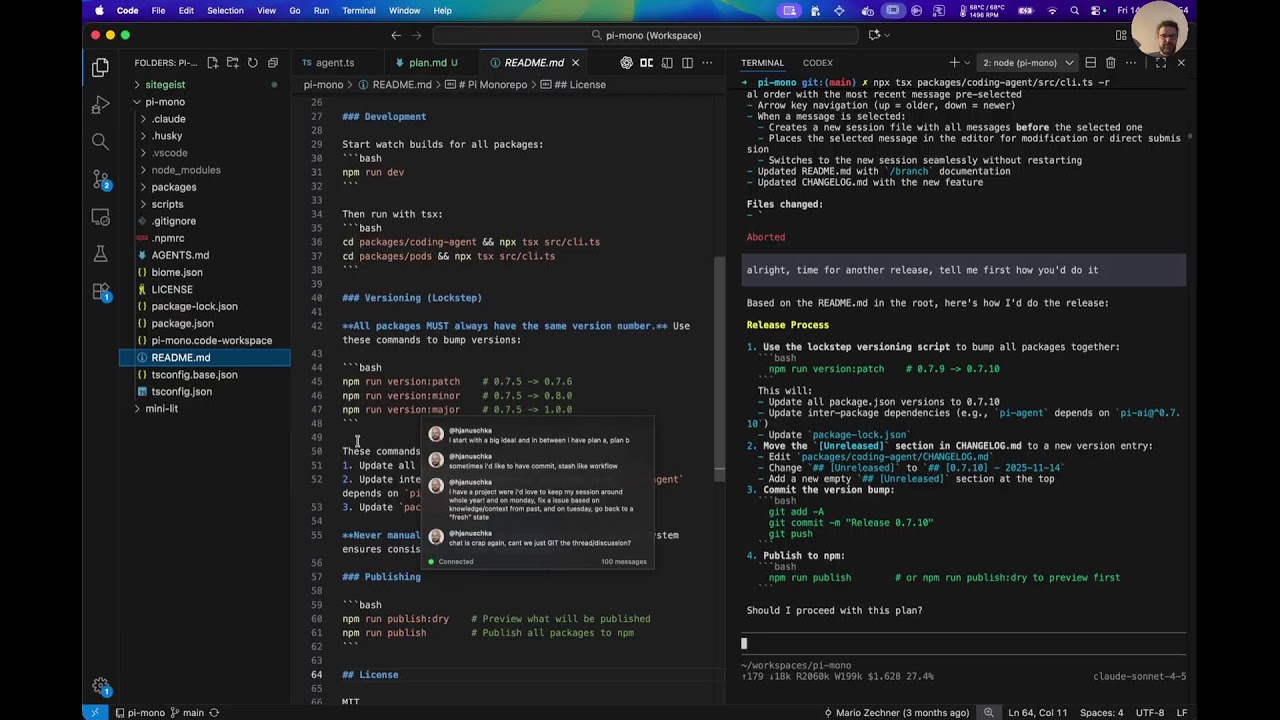
Task: Click the ## License breadcrumb item
Action: [x=574, y=85]
